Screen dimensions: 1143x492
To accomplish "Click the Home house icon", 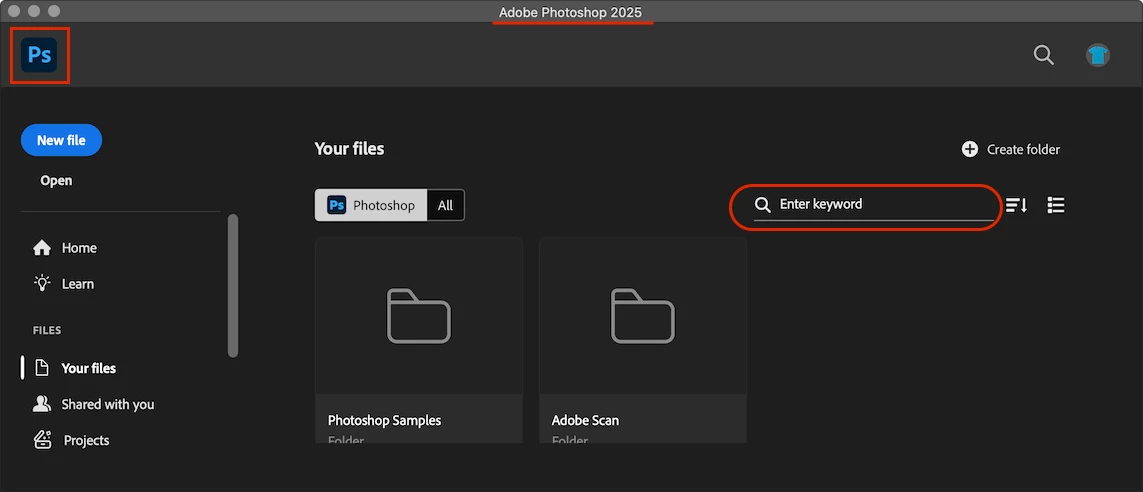I will coord(42,248).
